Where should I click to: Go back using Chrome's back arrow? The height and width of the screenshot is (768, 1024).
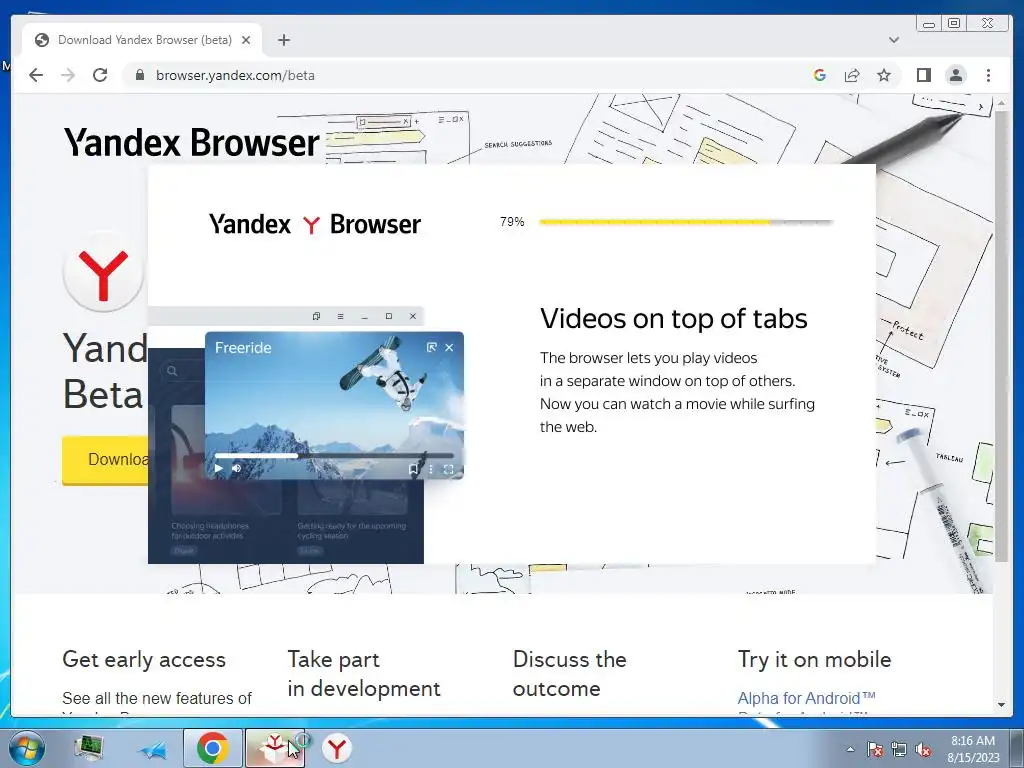click(x=36, y=75)
